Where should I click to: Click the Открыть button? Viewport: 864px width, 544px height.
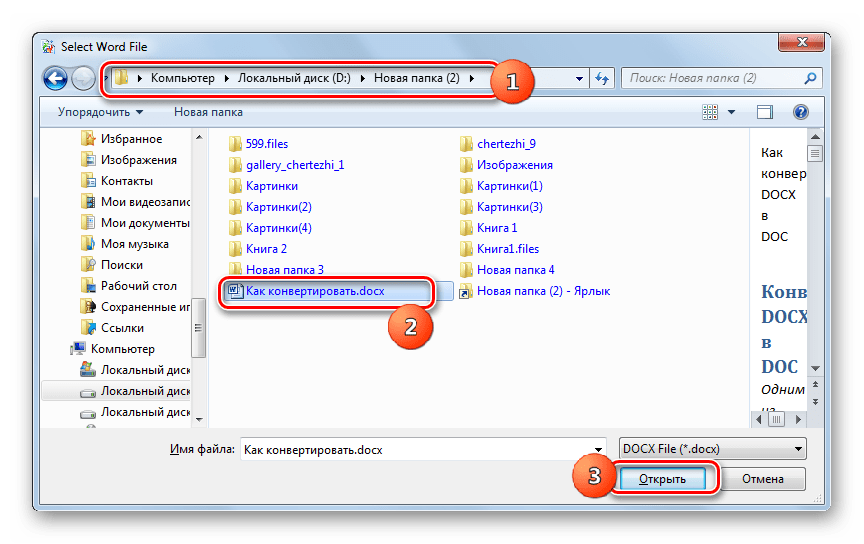(x=662, y=479)
